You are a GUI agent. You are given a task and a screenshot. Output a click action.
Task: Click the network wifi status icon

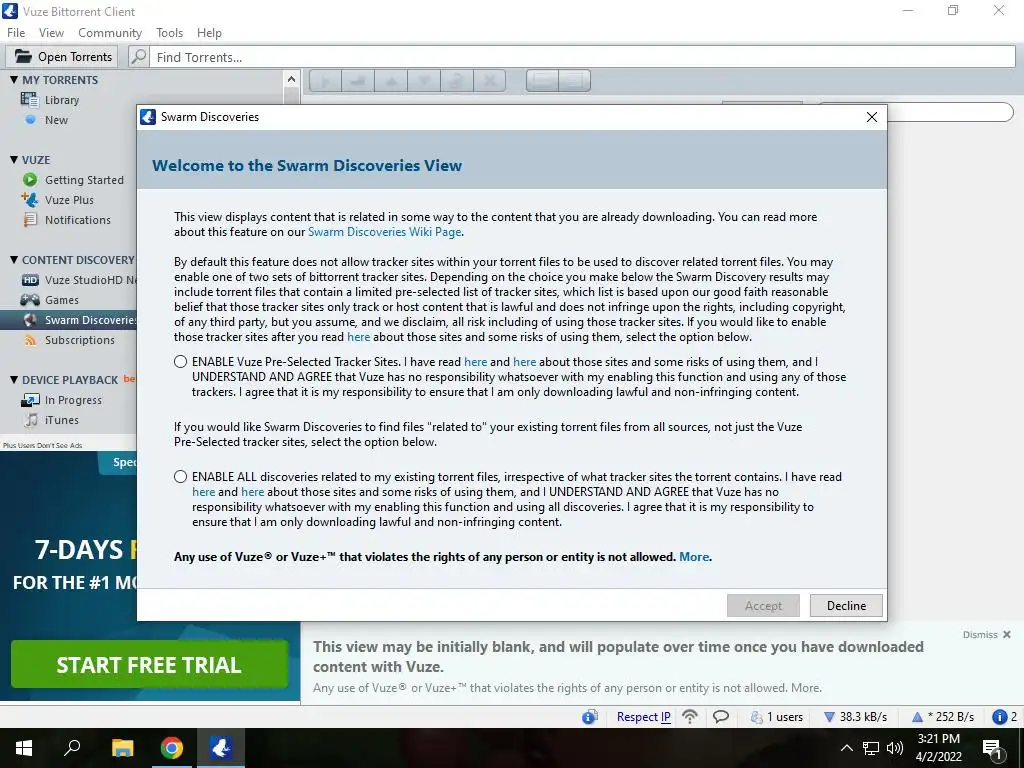pos(690,716)
